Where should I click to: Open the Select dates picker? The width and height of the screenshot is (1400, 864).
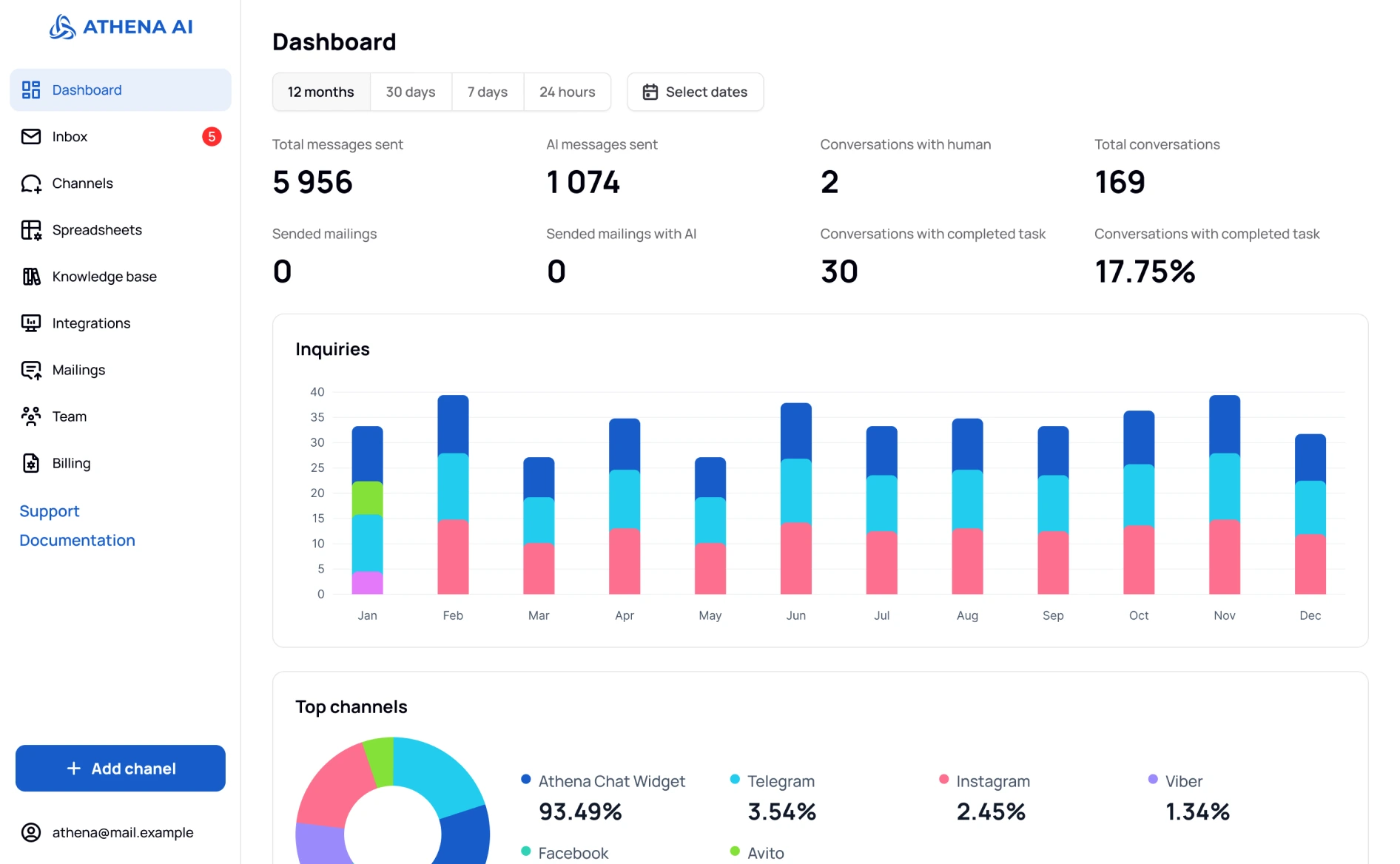click(695, 92)
